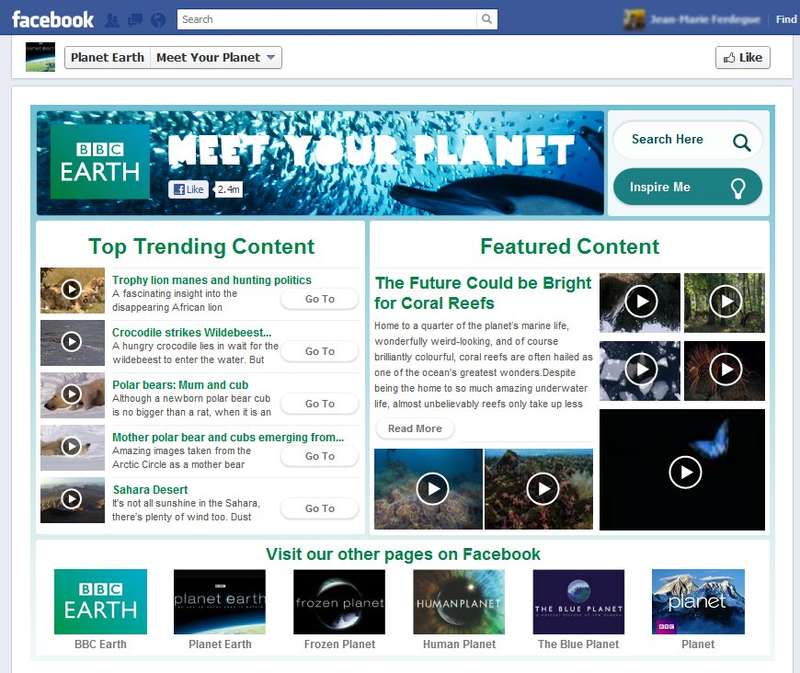Play the waterfall featured video thumbnail

point(640,302)
